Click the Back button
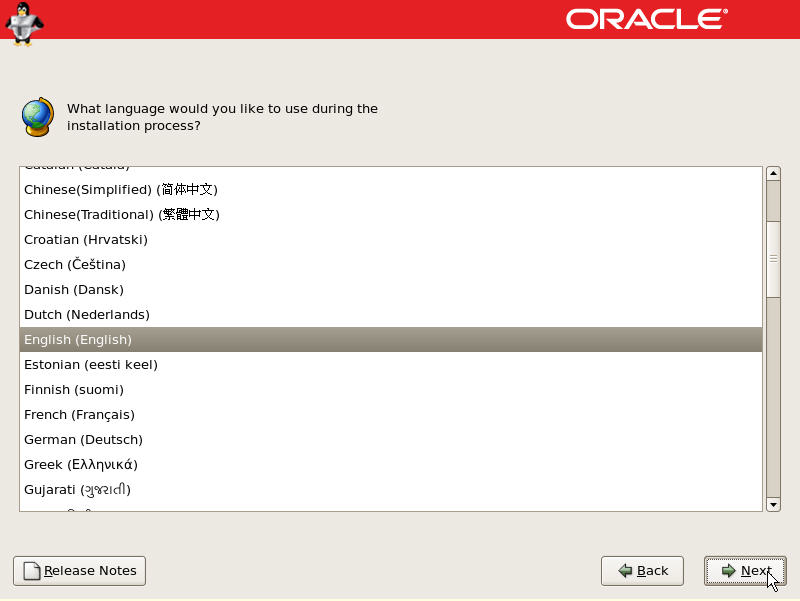 (642, 570)
